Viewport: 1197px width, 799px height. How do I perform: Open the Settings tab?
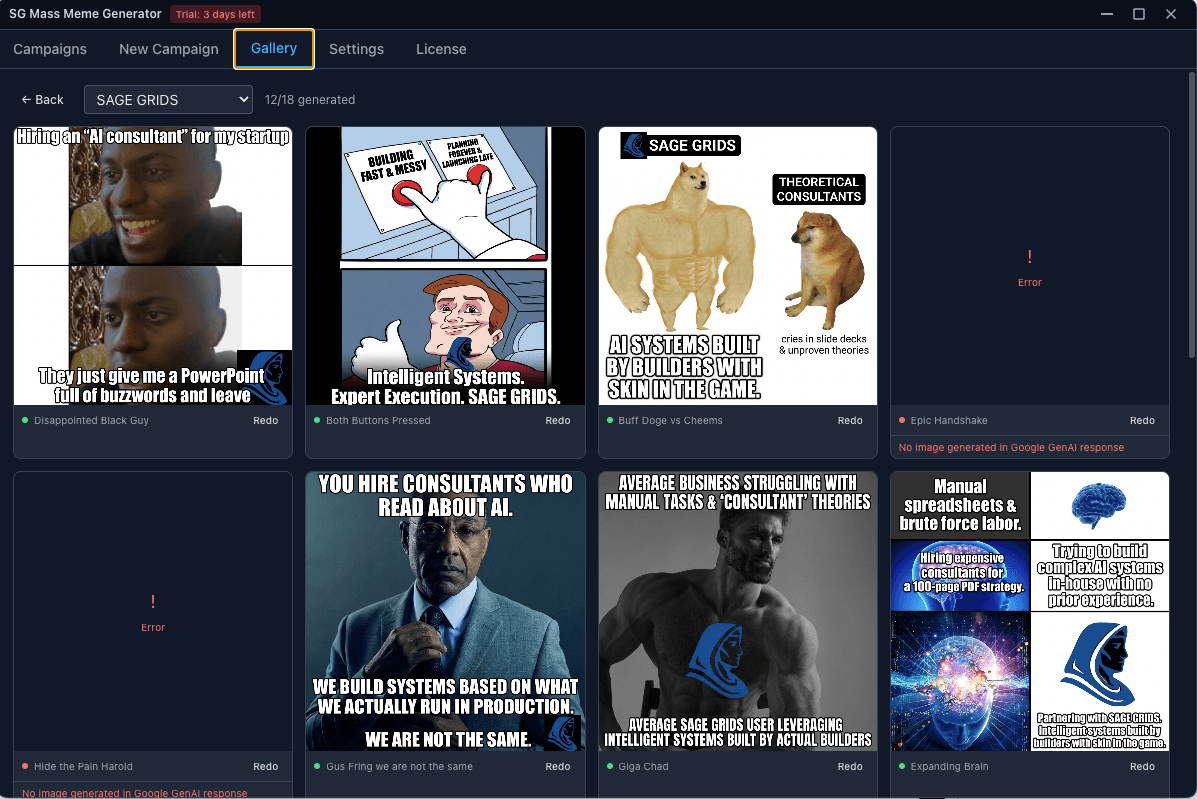[x=357, y=49]
